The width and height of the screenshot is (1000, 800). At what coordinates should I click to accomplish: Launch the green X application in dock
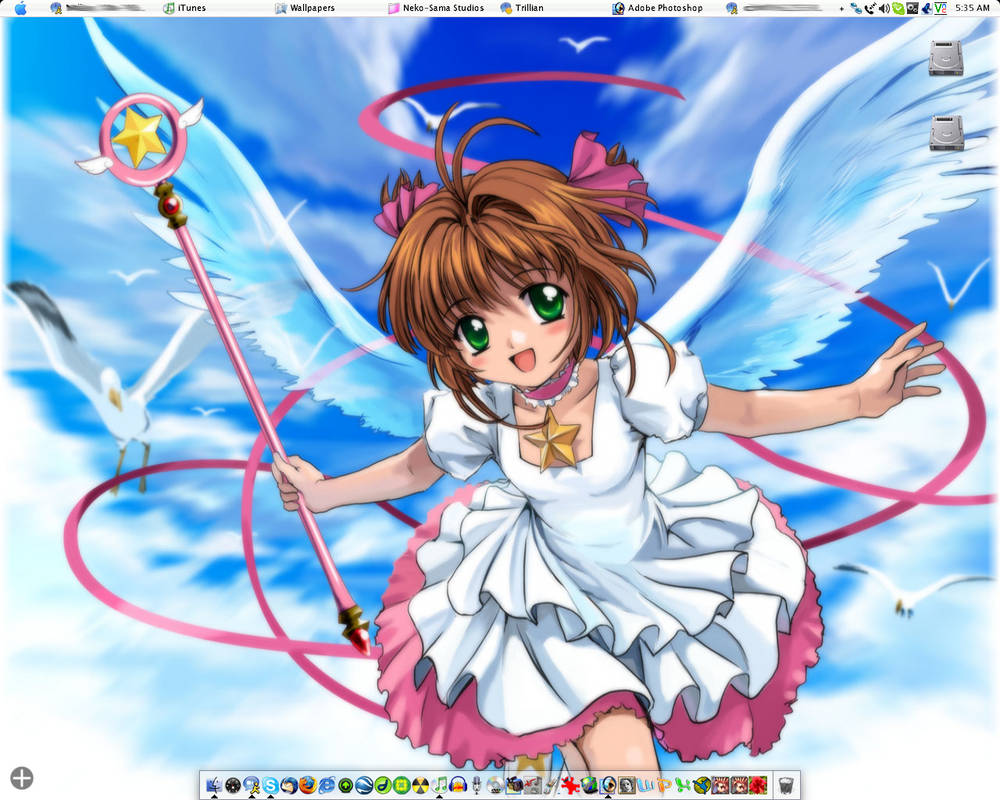(x=683, y=785)
